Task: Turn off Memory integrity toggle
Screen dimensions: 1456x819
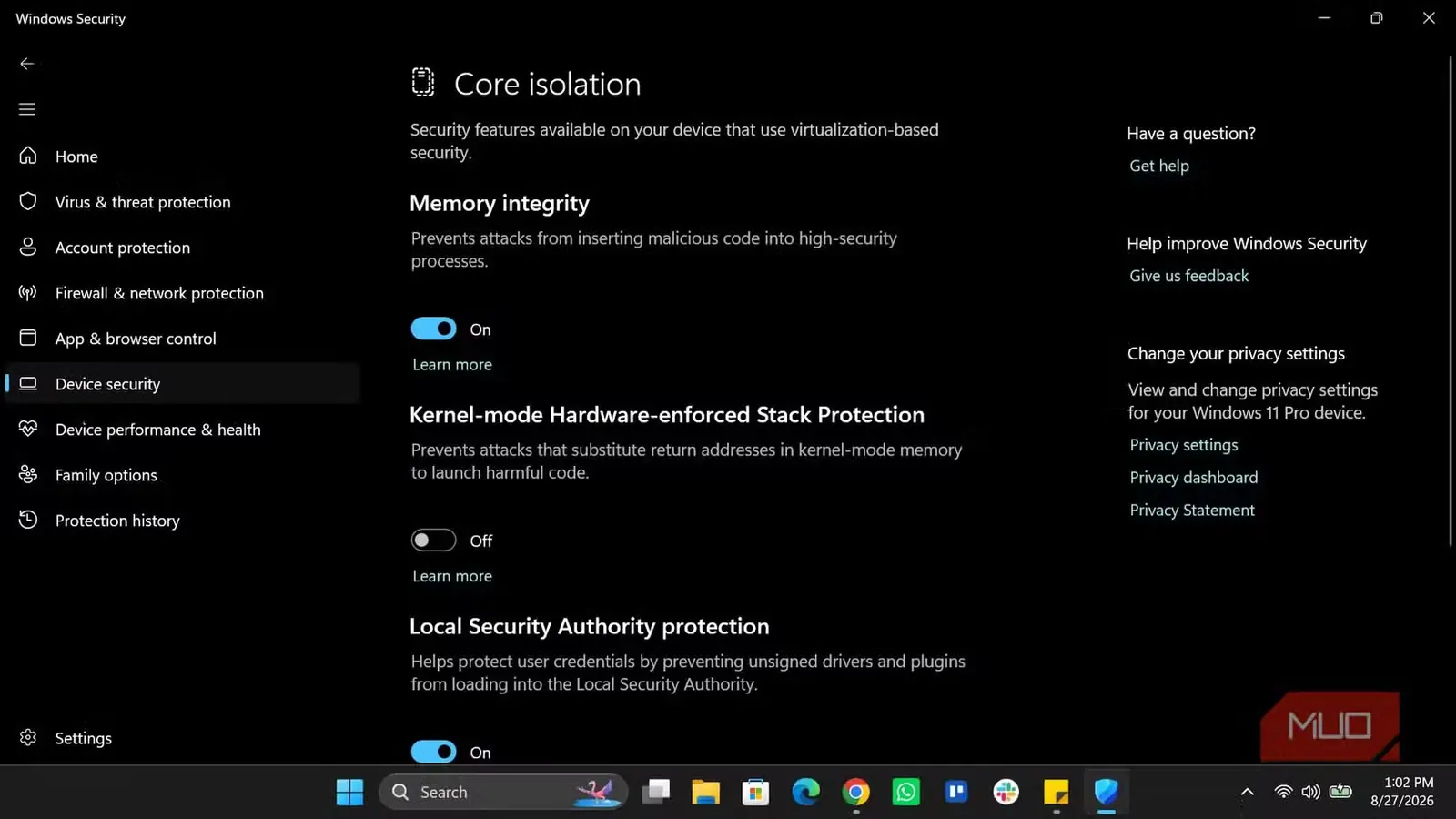Action: pos(433,329)
